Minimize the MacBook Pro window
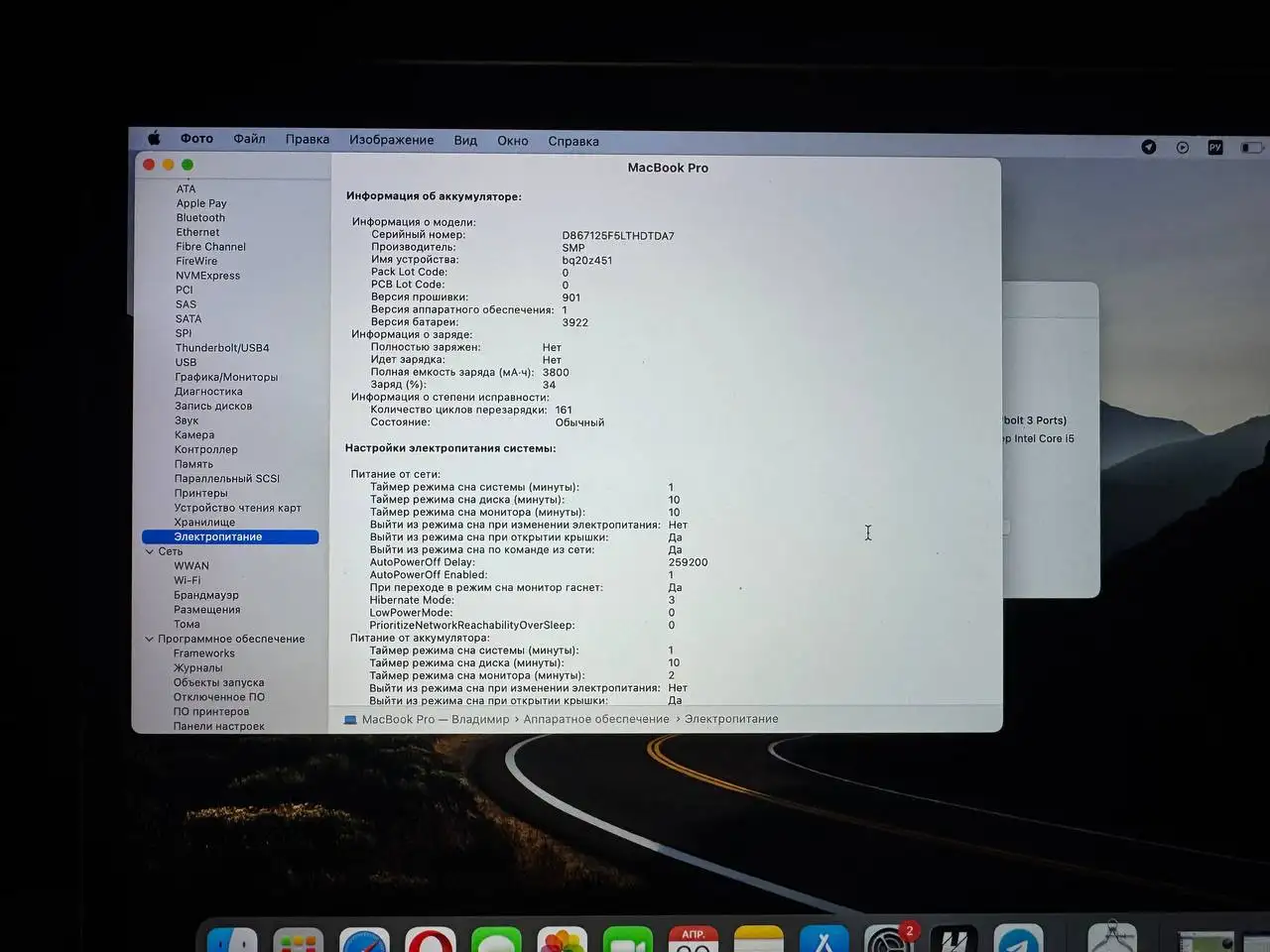The image size is (1270, 952). pos(169,165)
